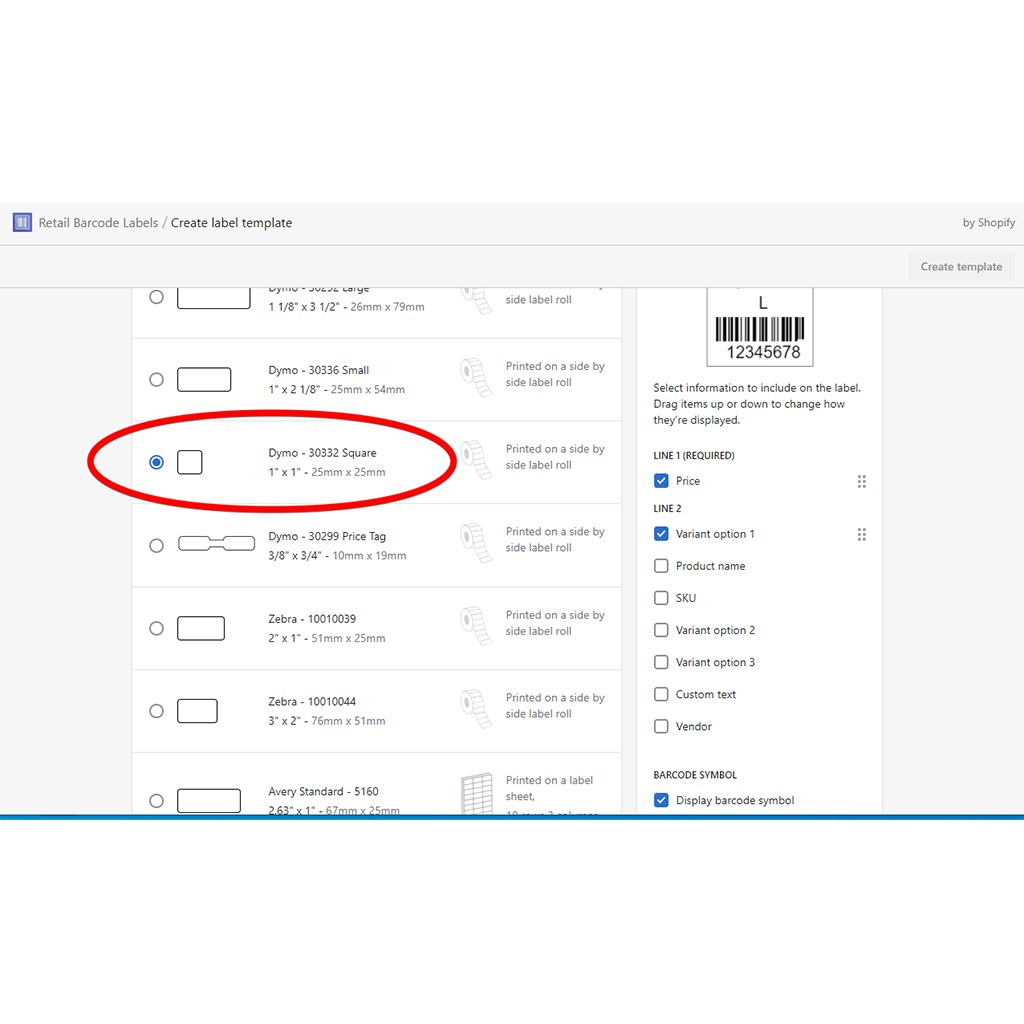The image size is (1024, 1024).
Task: Click the 'Zebra - 10010044' label name
Action: tap(312, 702)
